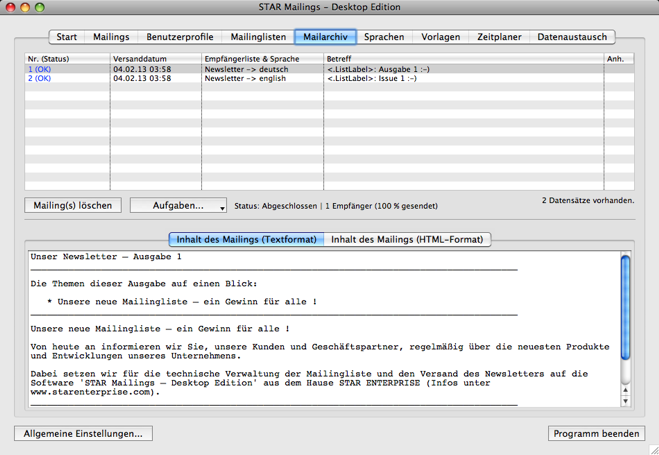Click the Anh. column header
This screenshot has height=455, width=659.
pos(619,59)
